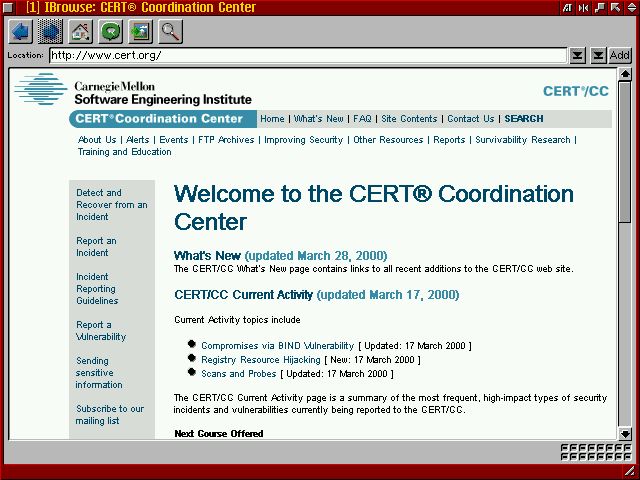
Task: Open Registry Resource Hijacking link
Action: point(261,360)
